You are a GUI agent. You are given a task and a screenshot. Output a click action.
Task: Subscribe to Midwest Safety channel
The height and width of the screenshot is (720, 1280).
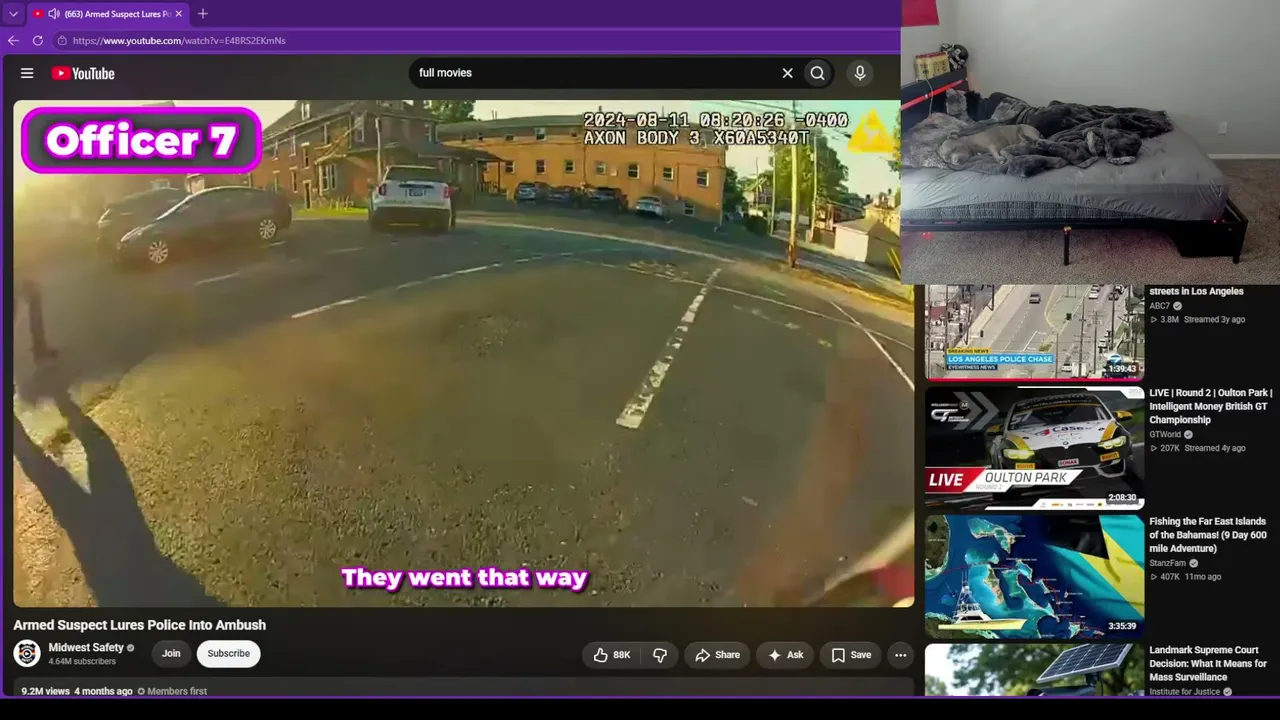[229, 654]
